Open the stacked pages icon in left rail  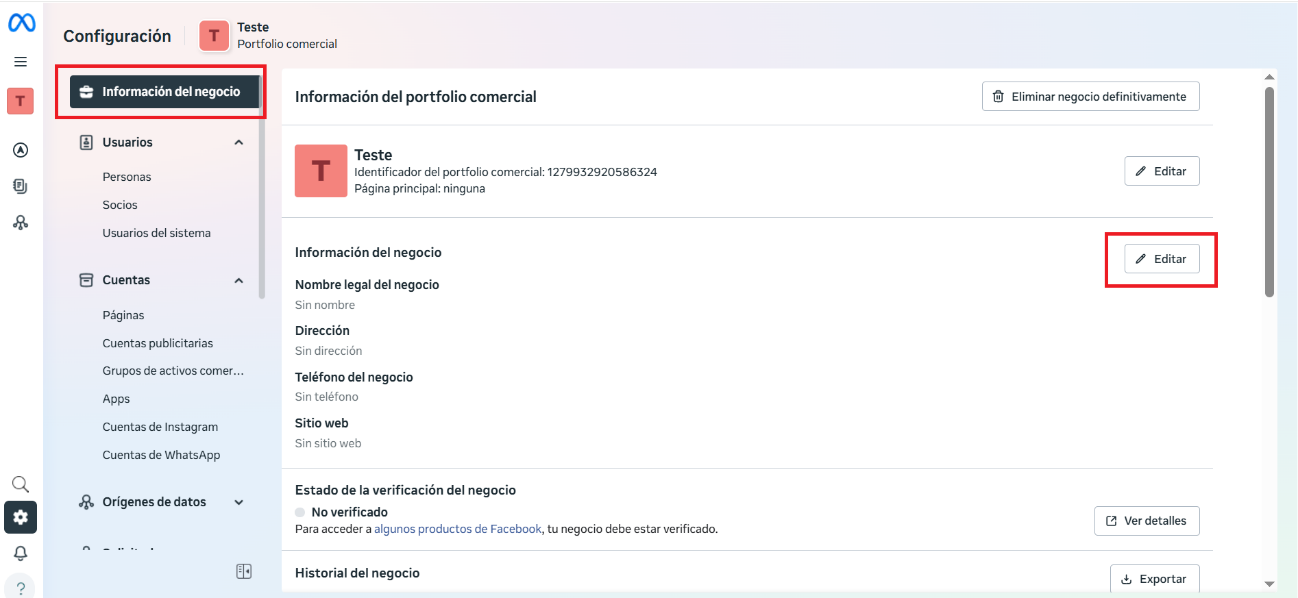(20, 186)
